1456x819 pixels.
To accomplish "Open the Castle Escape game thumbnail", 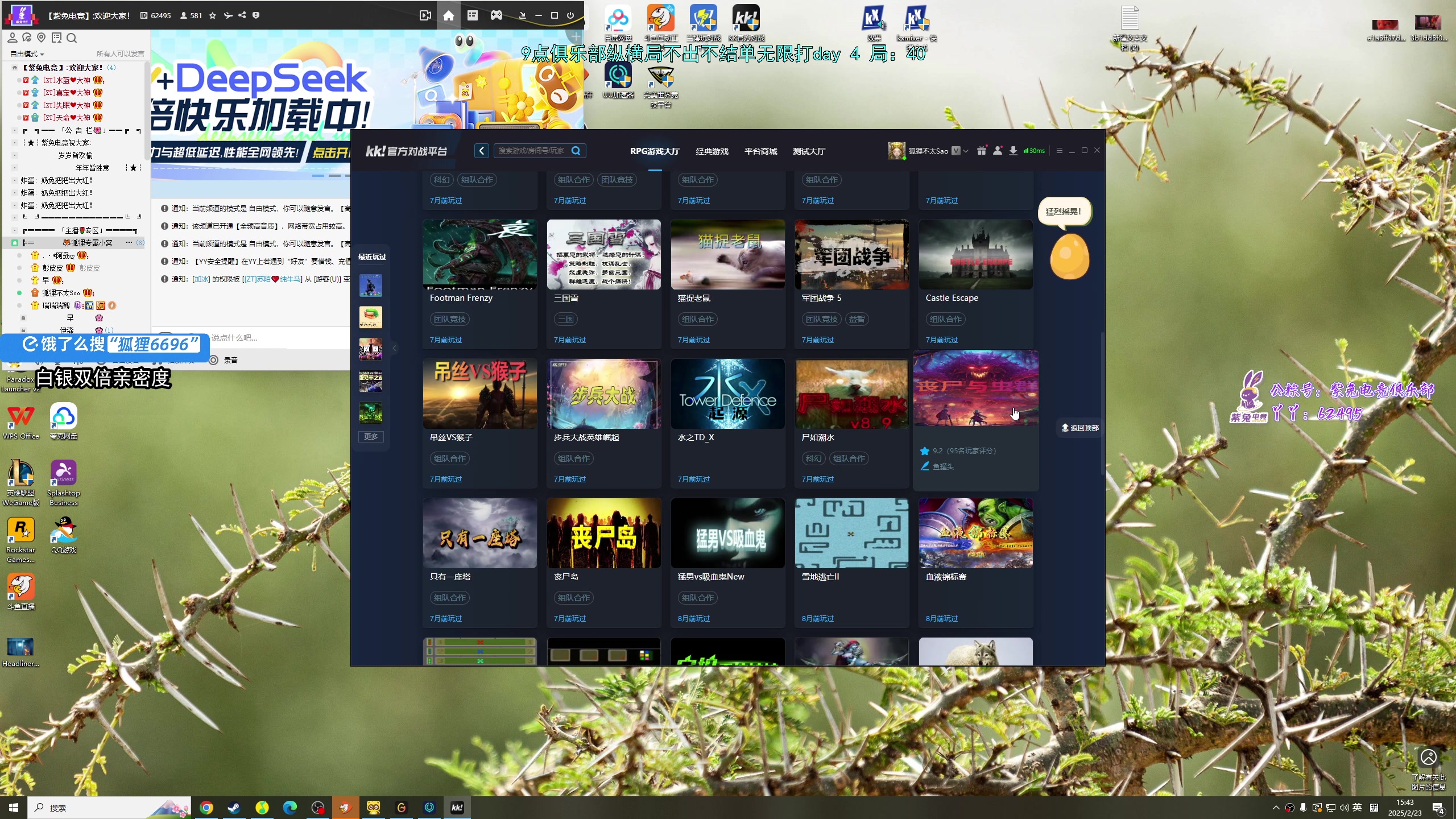I will point(975,254).
